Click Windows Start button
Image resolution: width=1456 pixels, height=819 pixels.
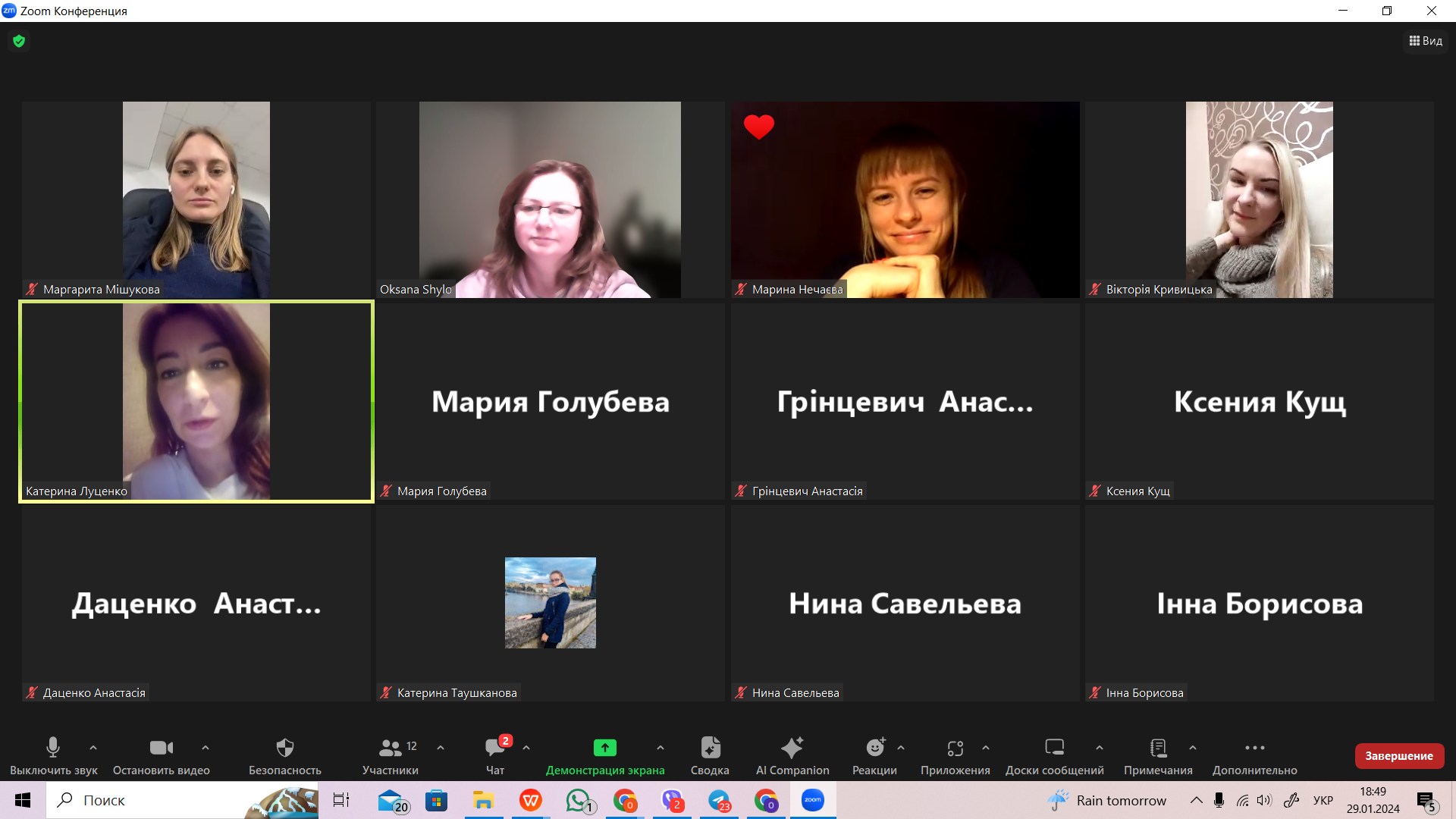click(x=23, y=800)
